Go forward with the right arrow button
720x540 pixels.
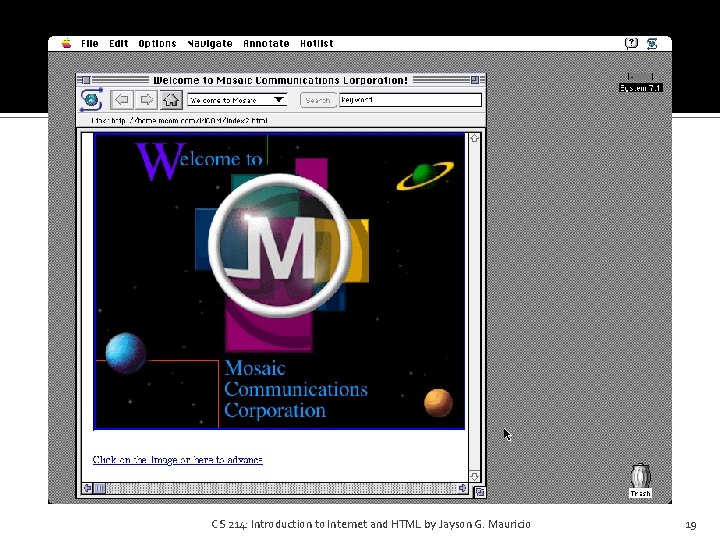coord(146,100)
